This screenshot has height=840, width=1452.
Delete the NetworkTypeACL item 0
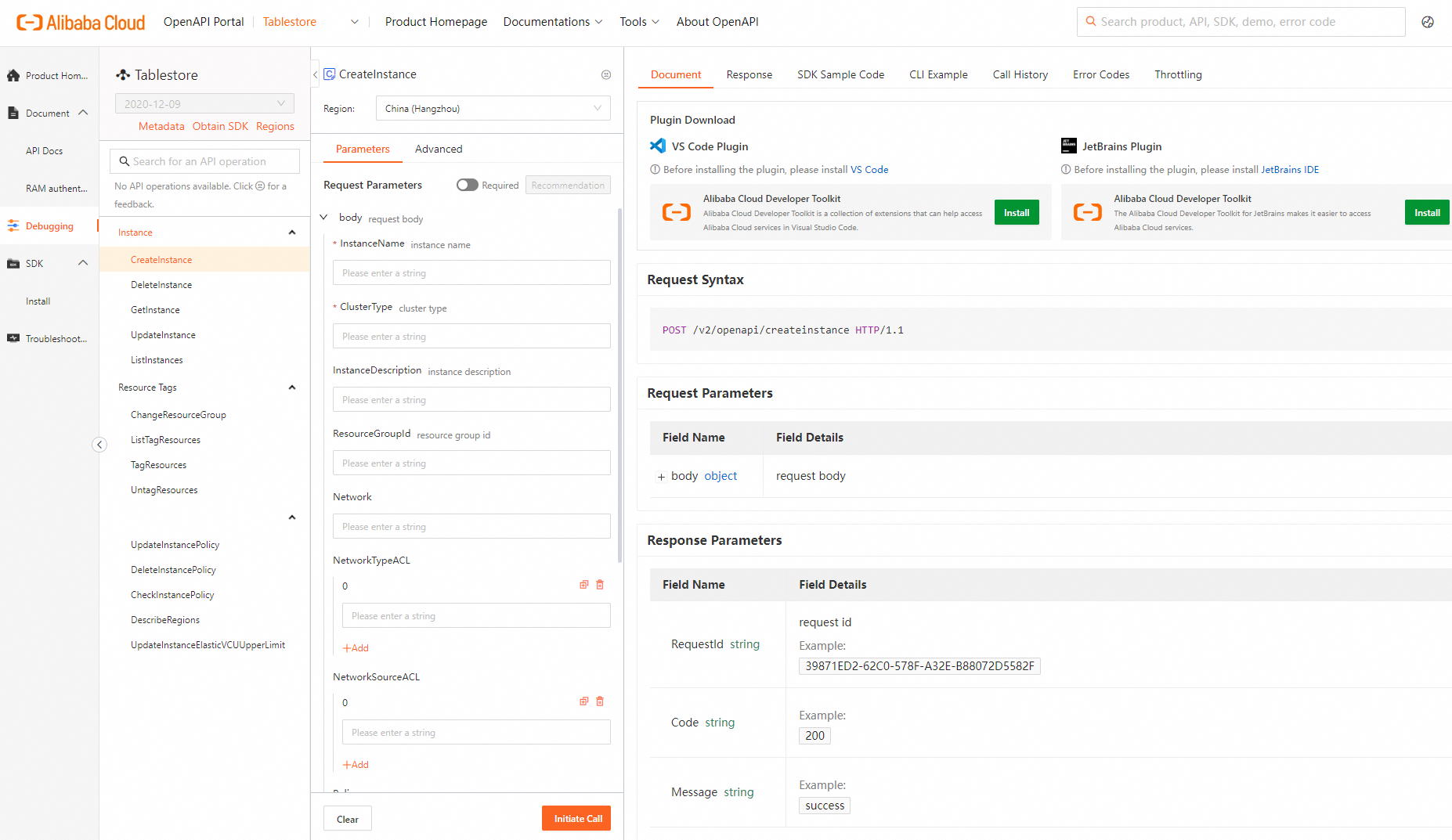600,585
